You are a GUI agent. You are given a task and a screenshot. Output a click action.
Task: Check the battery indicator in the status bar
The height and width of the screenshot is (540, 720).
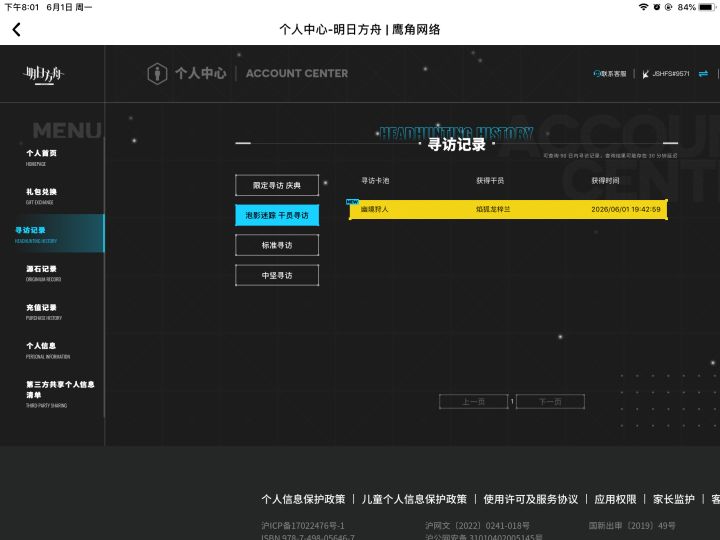click(706, 7)
